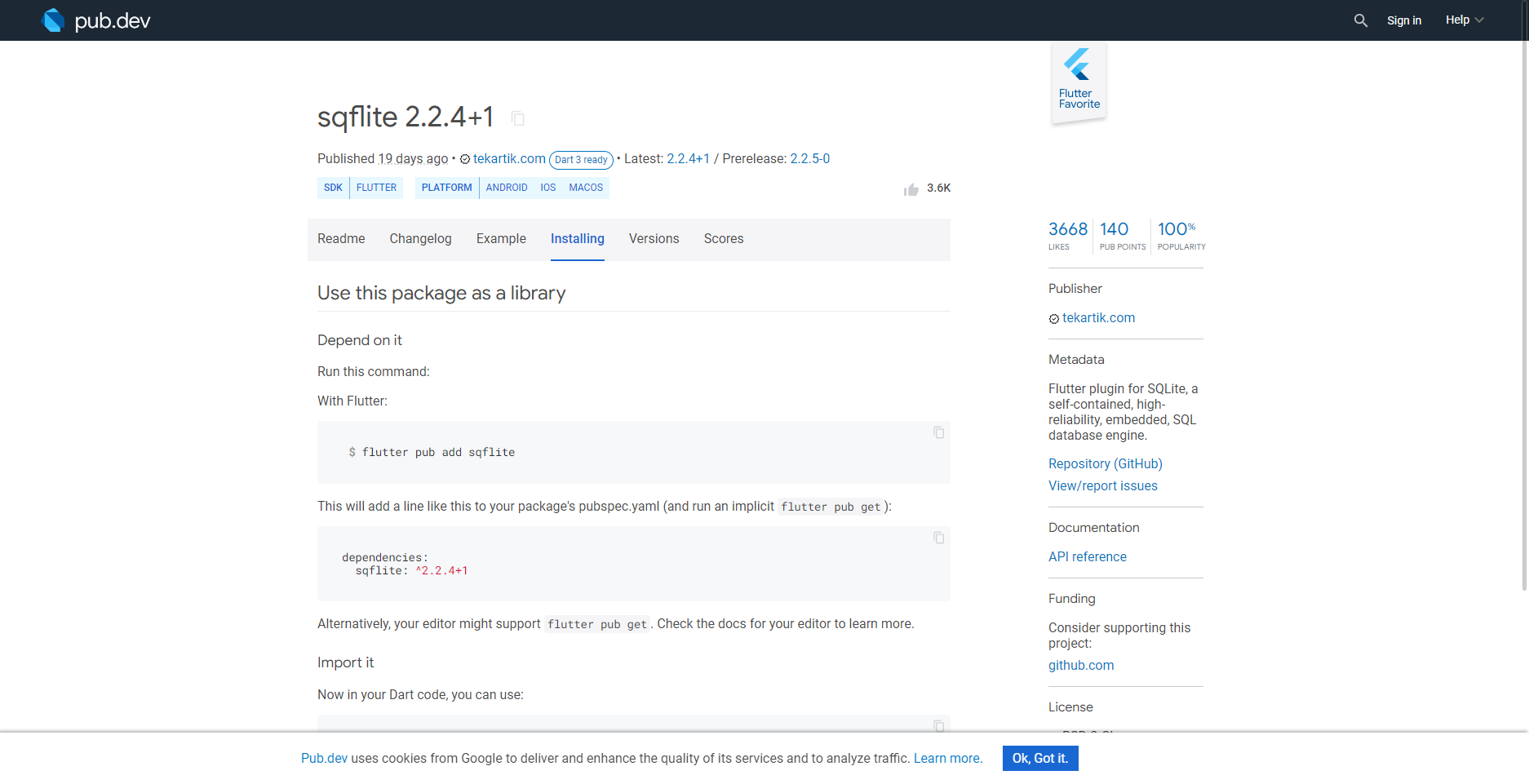Viewport: 1529px width, 784px height.
Task: Switch to the Readme tab
Action: pyautogui.click(x=341, y=239)
